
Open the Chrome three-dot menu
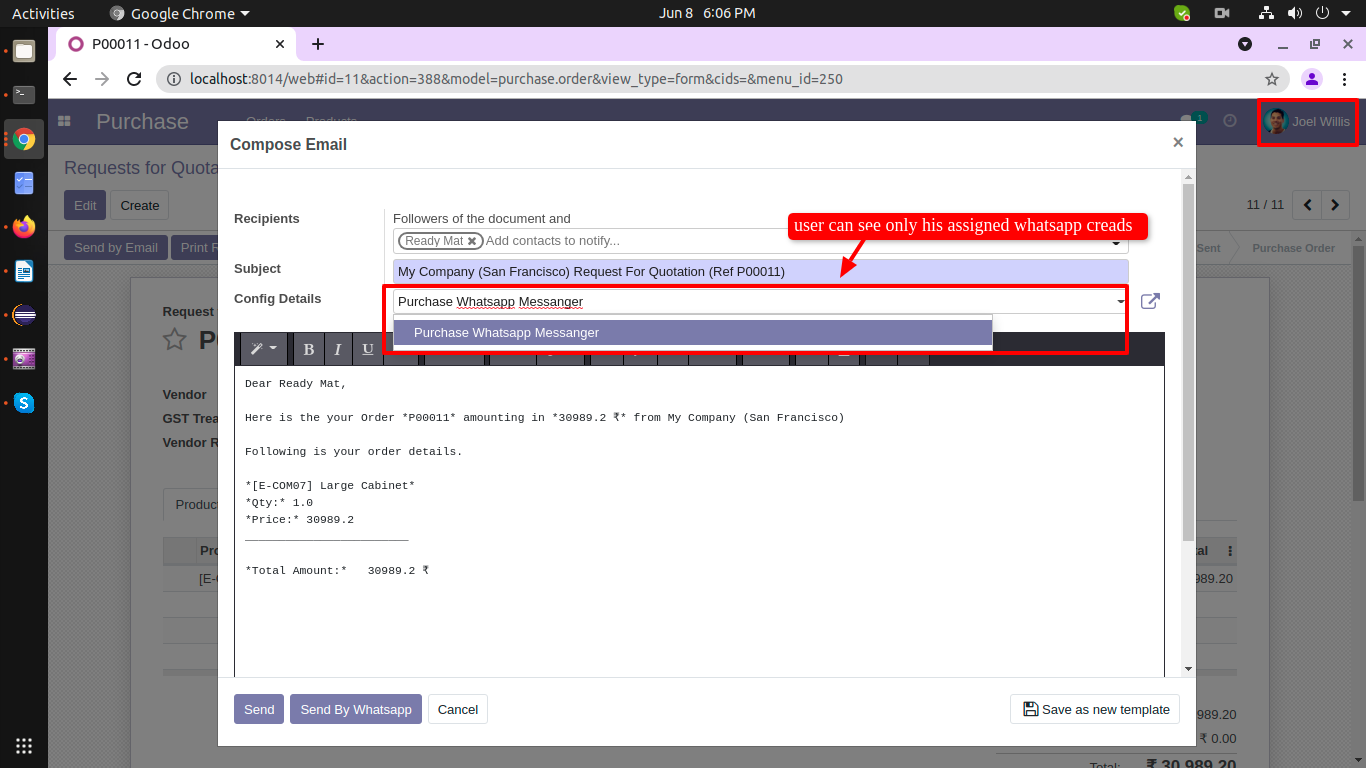(1345, 79)
